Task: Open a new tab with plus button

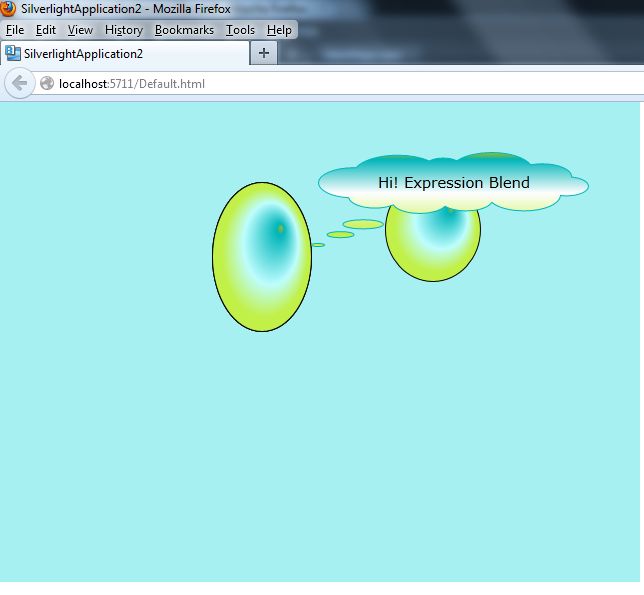Action: pyautogui.click(x=264, y=53)
